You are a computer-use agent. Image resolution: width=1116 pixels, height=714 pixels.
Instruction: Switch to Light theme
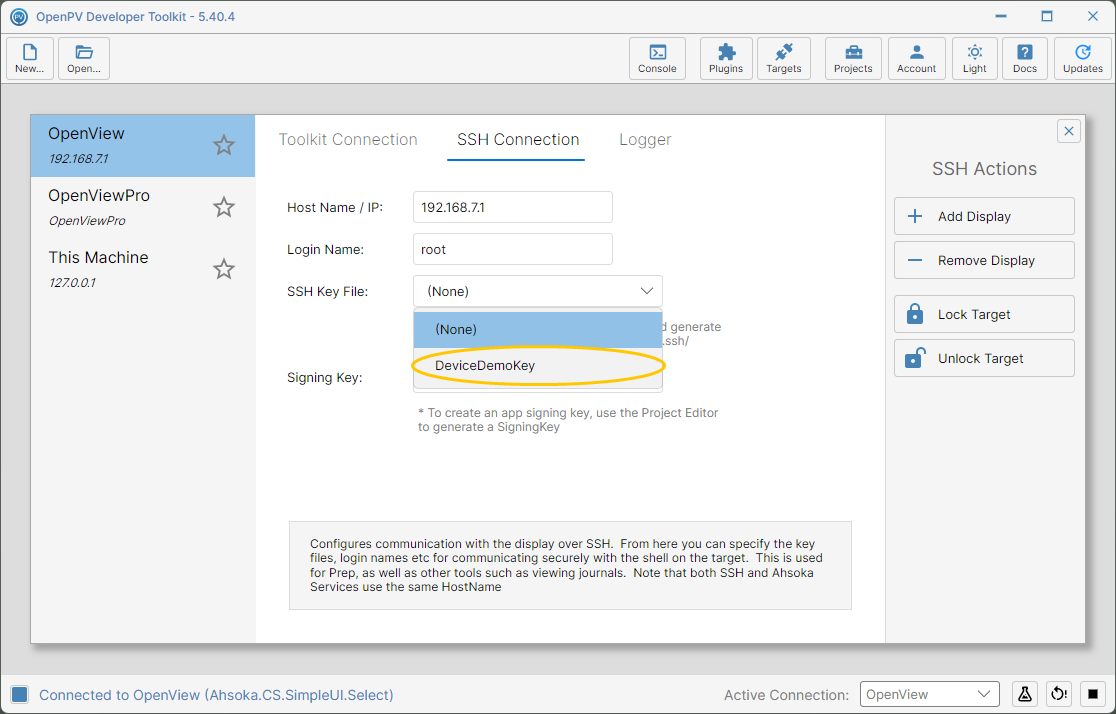(x=974, y=58)
